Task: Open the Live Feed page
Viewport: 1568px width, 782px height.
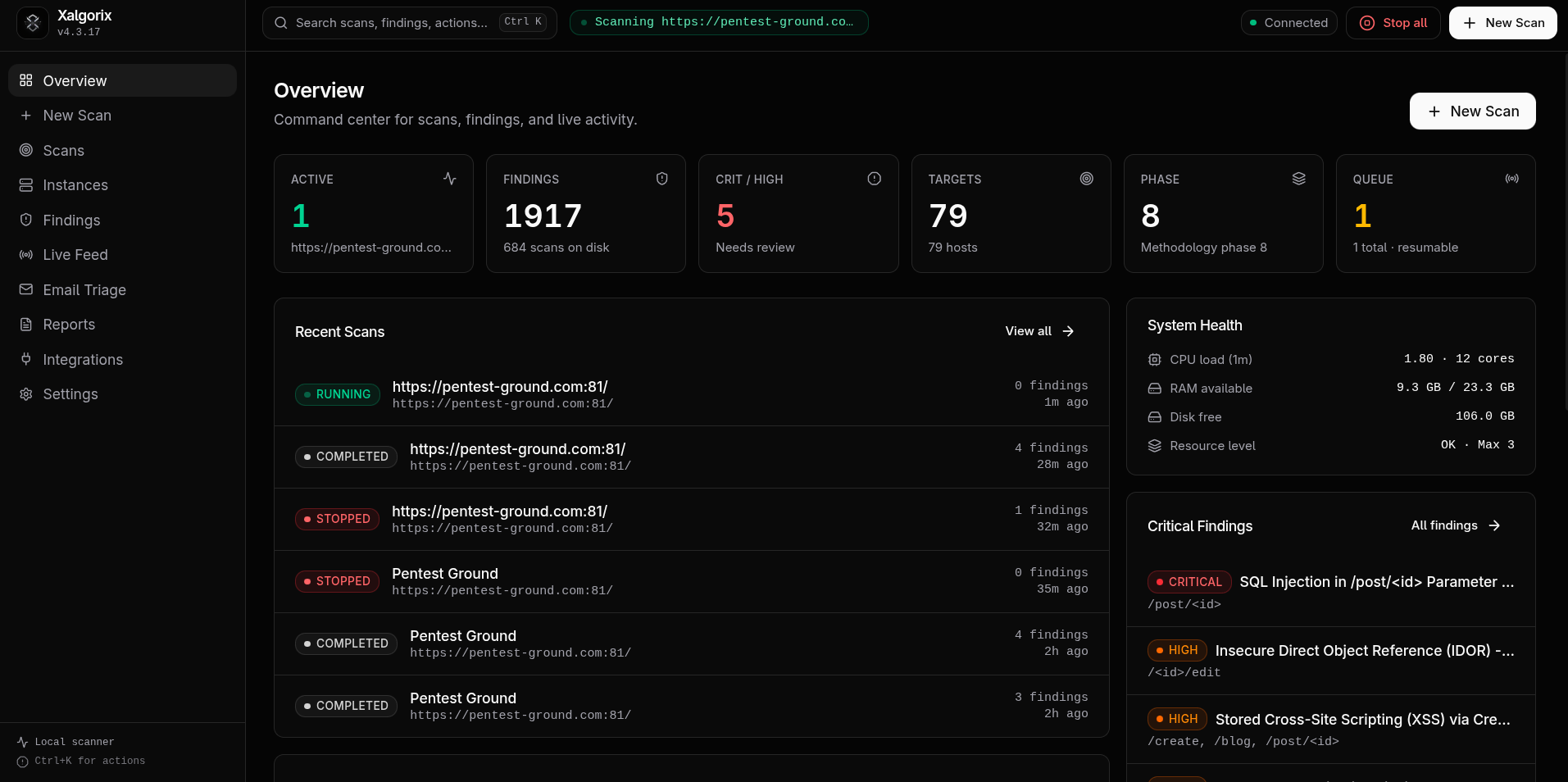Action: (122, 255)
